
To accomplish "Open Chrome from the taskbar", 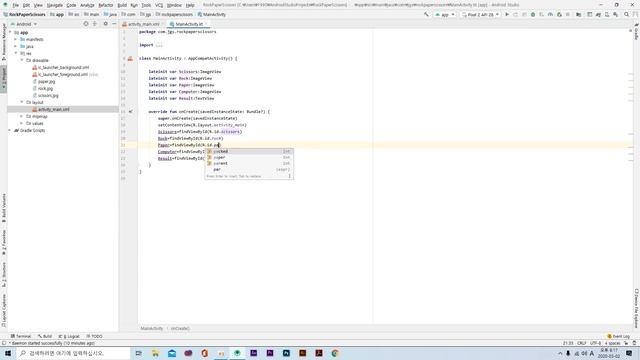I will 335,353.
